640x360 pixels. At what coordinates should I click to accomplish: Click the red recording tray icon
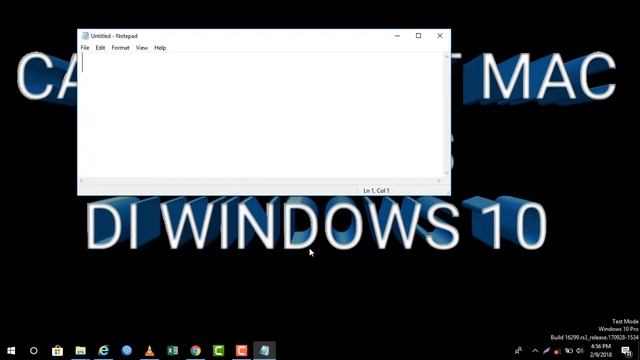(x=557, y=351)
